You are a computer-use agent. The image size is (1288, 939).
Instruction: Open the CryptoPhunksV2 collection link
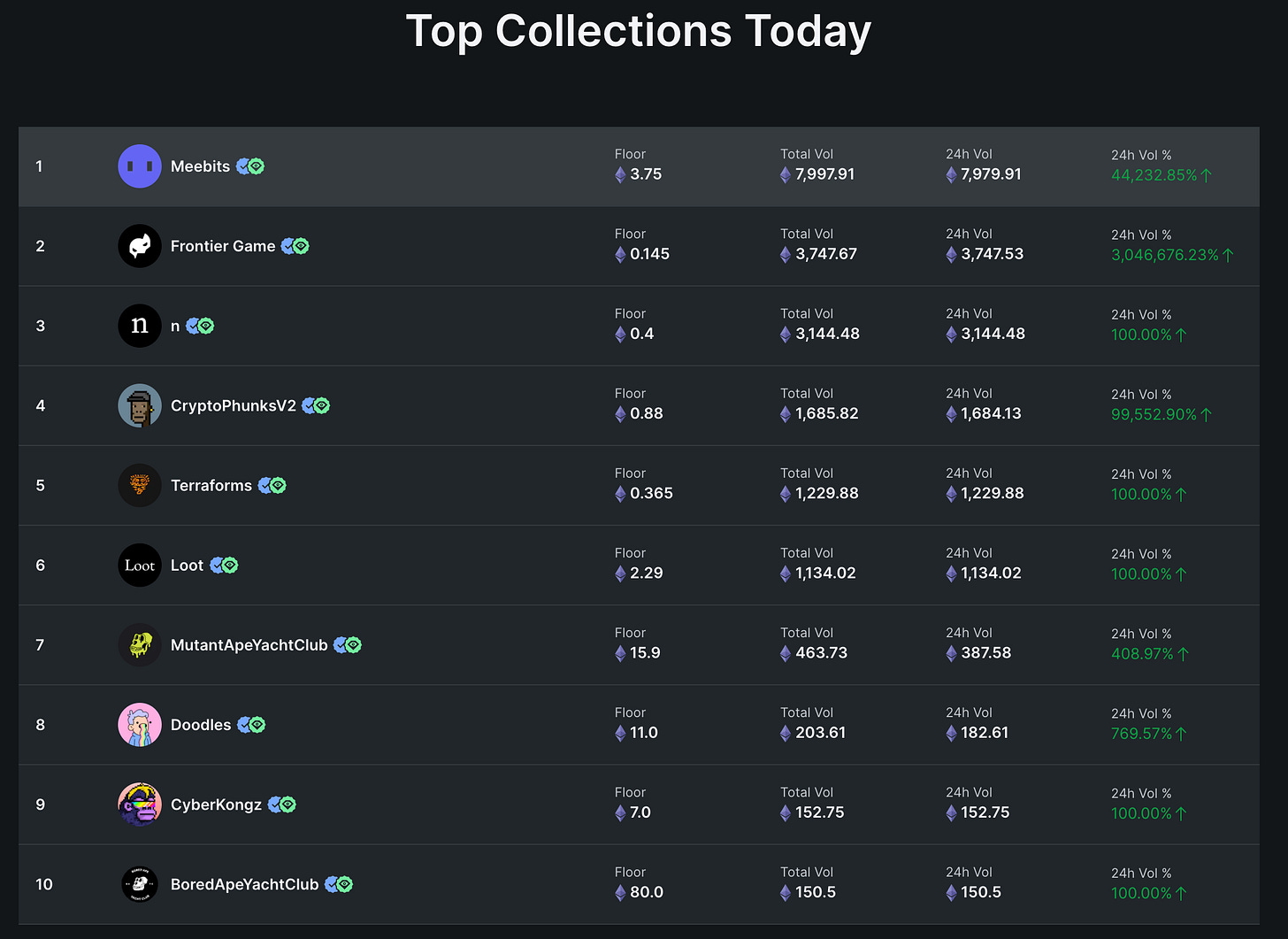(x=234, y=405)
